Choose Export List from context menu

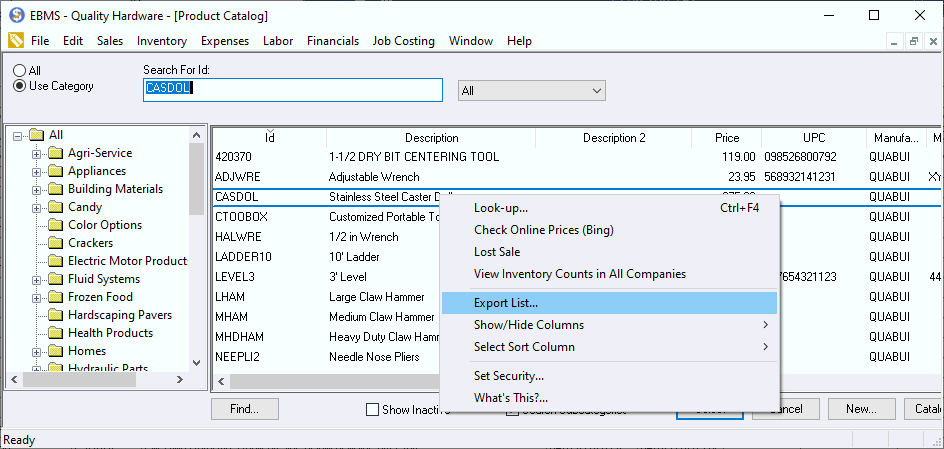click(609, 303)
